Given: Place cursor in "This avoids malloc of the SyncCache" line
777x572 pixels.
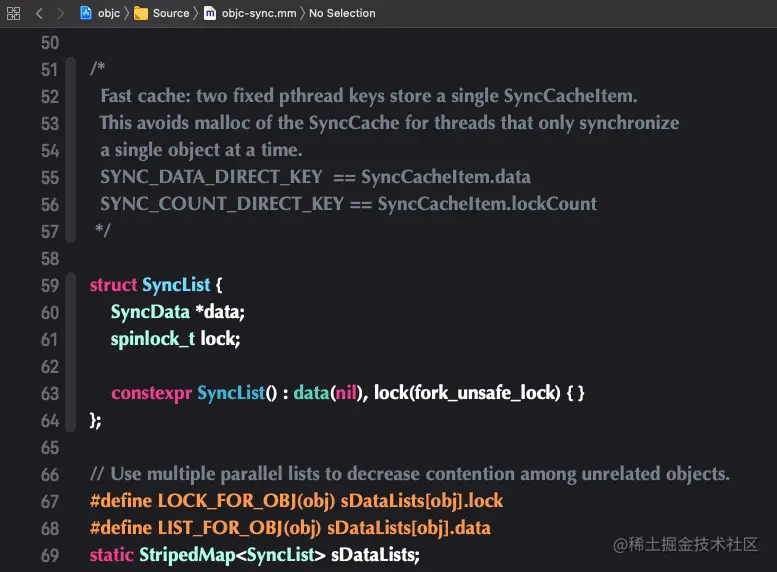Looking at the screenshot, I should tap(389, 123).
